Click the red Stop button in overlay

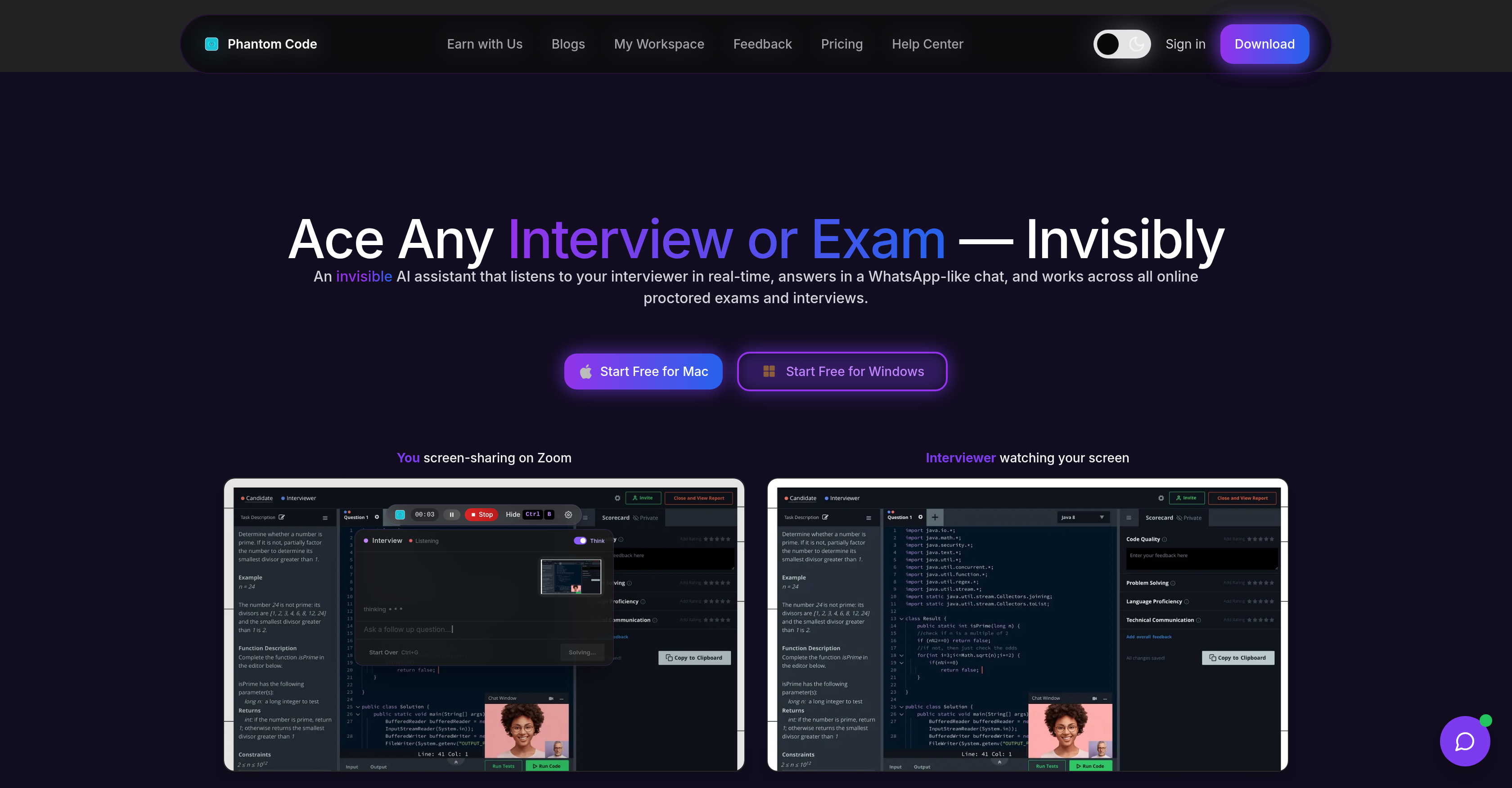[x=481, y=515]
